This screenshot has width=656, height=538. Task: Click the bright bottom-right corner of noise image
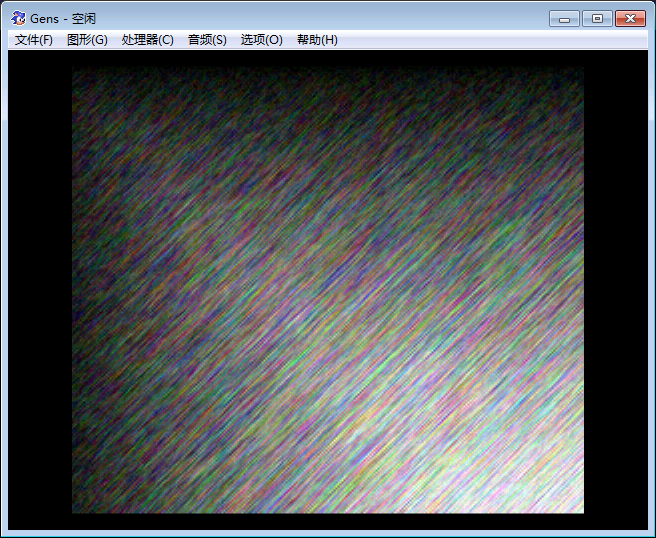pos(565,497)
